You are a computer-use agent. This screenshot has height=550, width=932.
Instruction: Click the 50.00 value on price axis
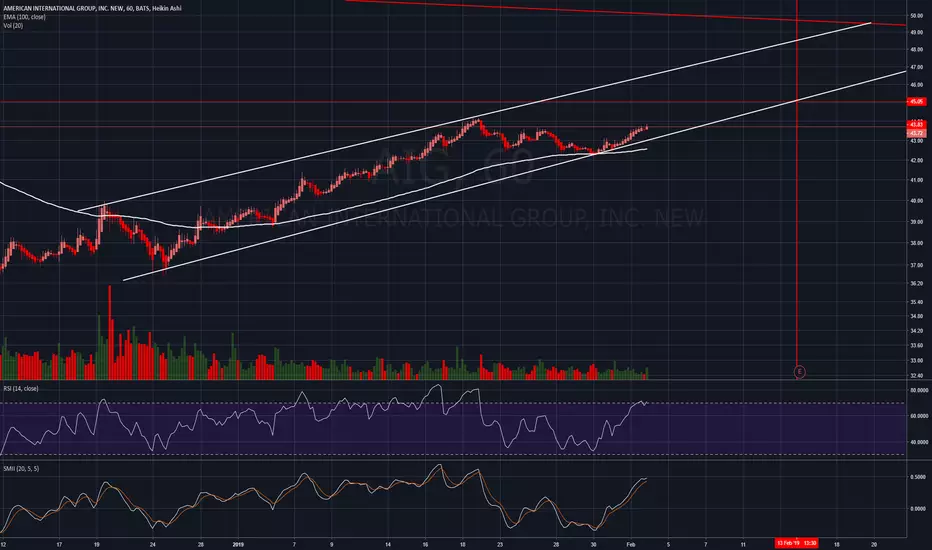[x=916, y=16]
